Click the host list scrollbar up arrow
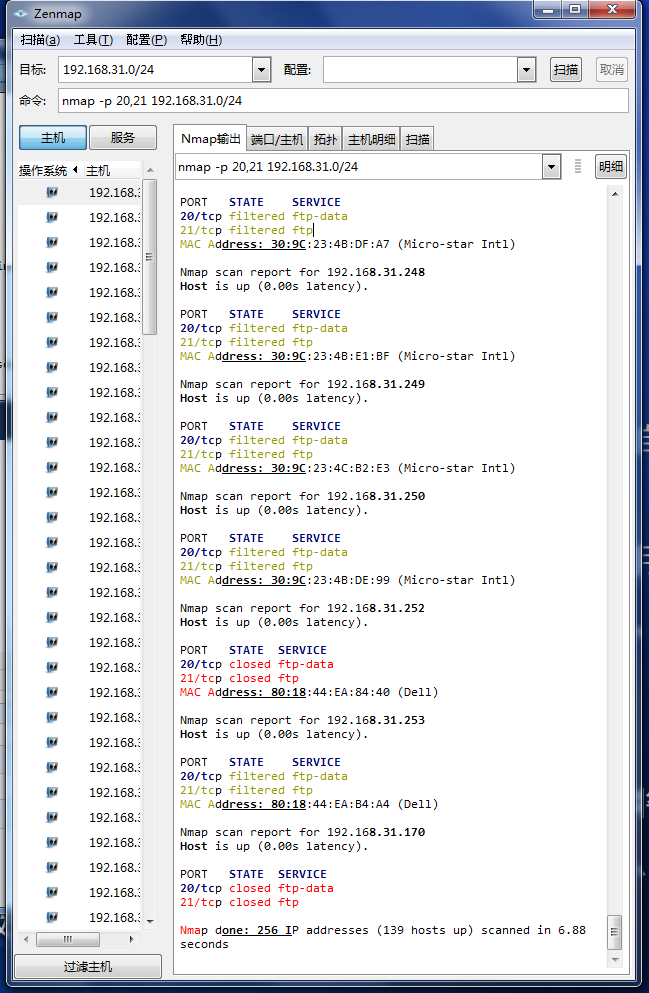This screenshot has height=993, width=649. click(x=150, y=170)
